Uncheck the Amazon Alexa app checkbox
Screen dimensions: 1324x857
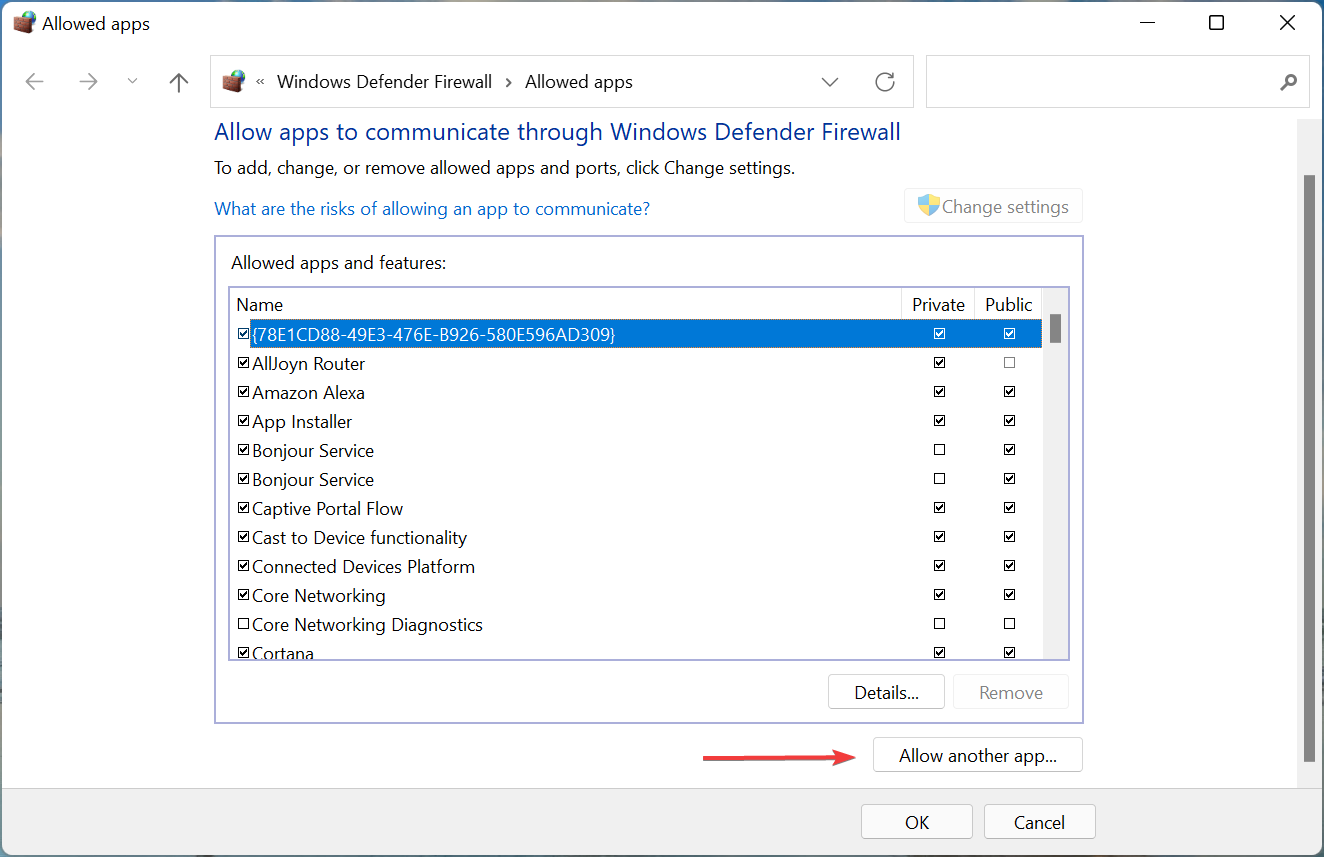tap(244, 392)
